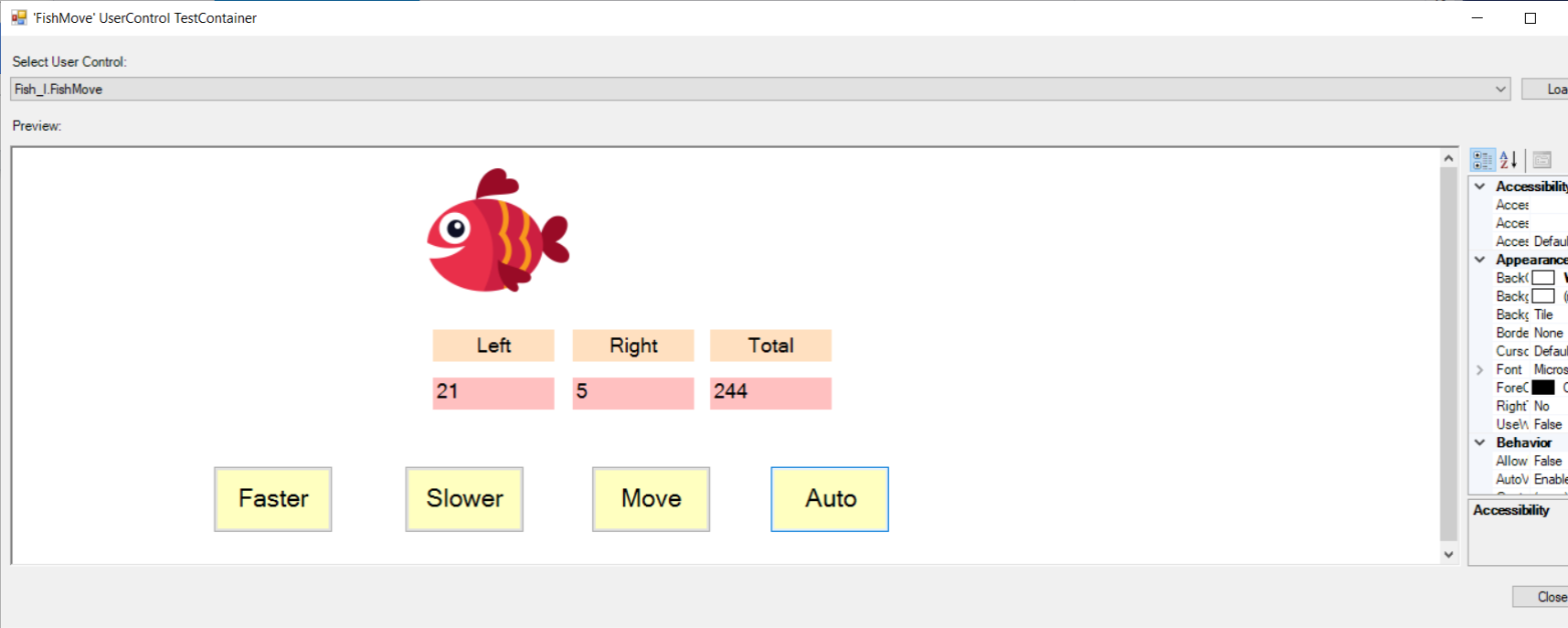Select the Alphabetical sort icon
The height and width of the screenshot is (628, 1568).
tap(1509, 160)
